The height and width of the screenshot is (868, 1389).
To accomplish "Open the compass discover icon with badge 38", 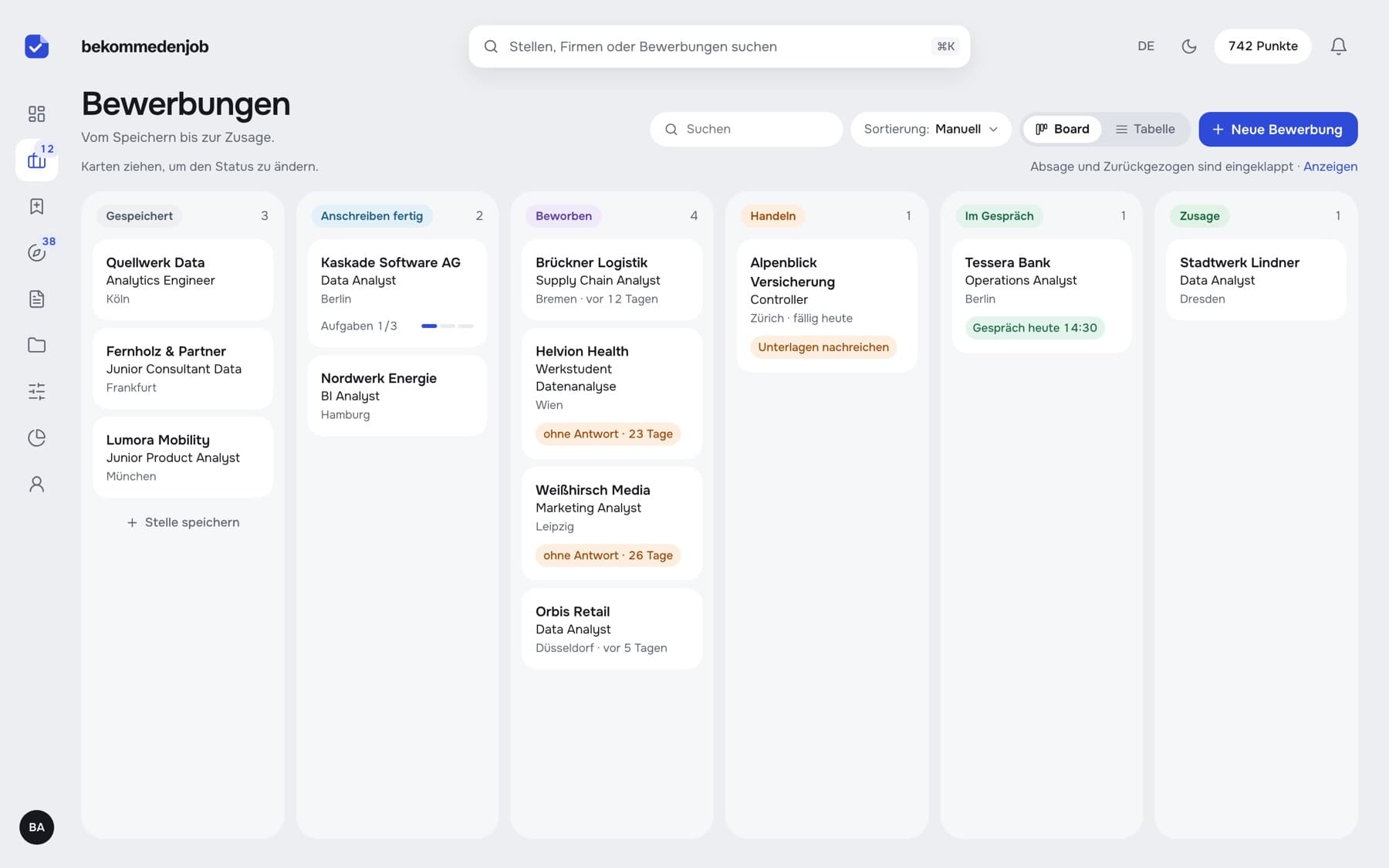I will point(36,253).
